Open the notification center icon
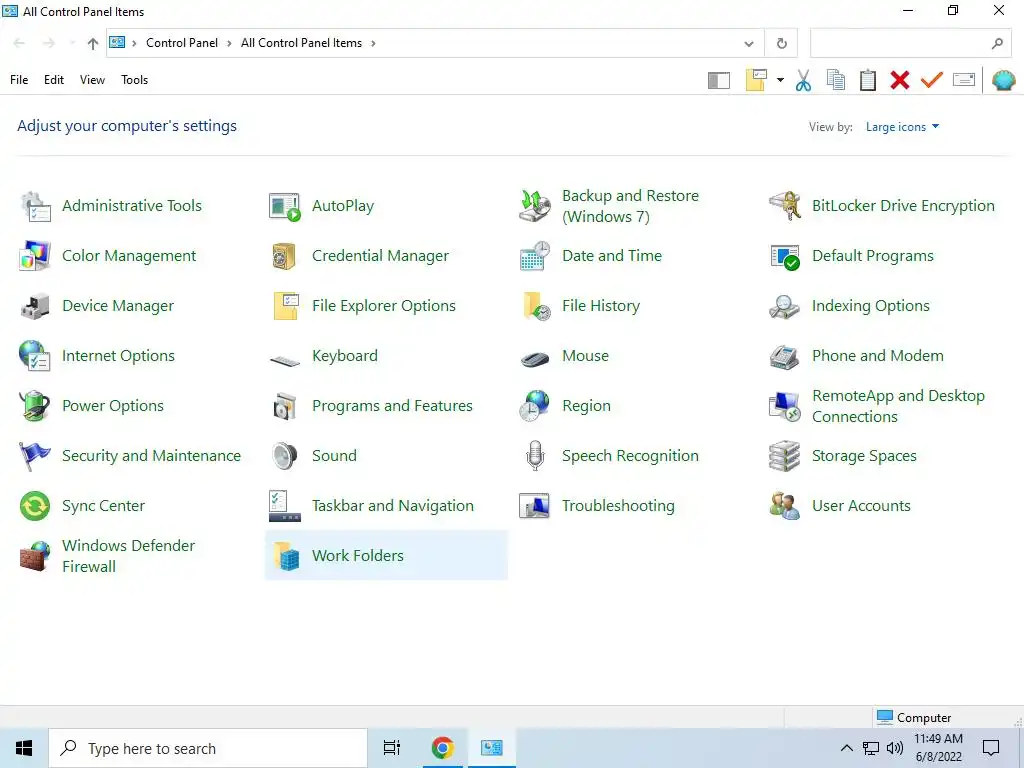 tap(991, 748)
